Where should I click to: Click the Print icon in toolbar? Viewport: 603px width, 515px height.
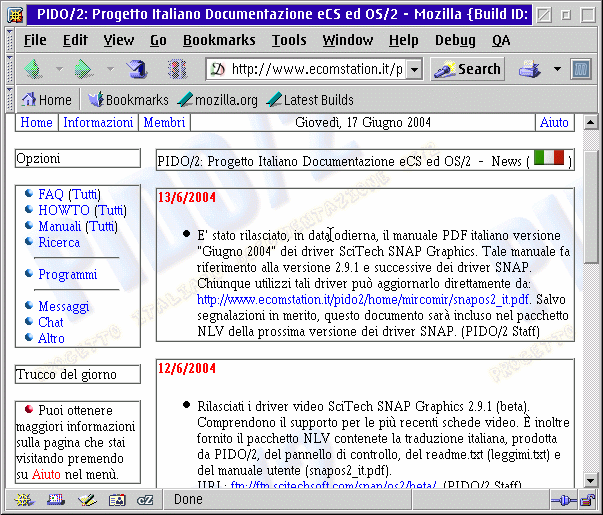coord(530,69)
